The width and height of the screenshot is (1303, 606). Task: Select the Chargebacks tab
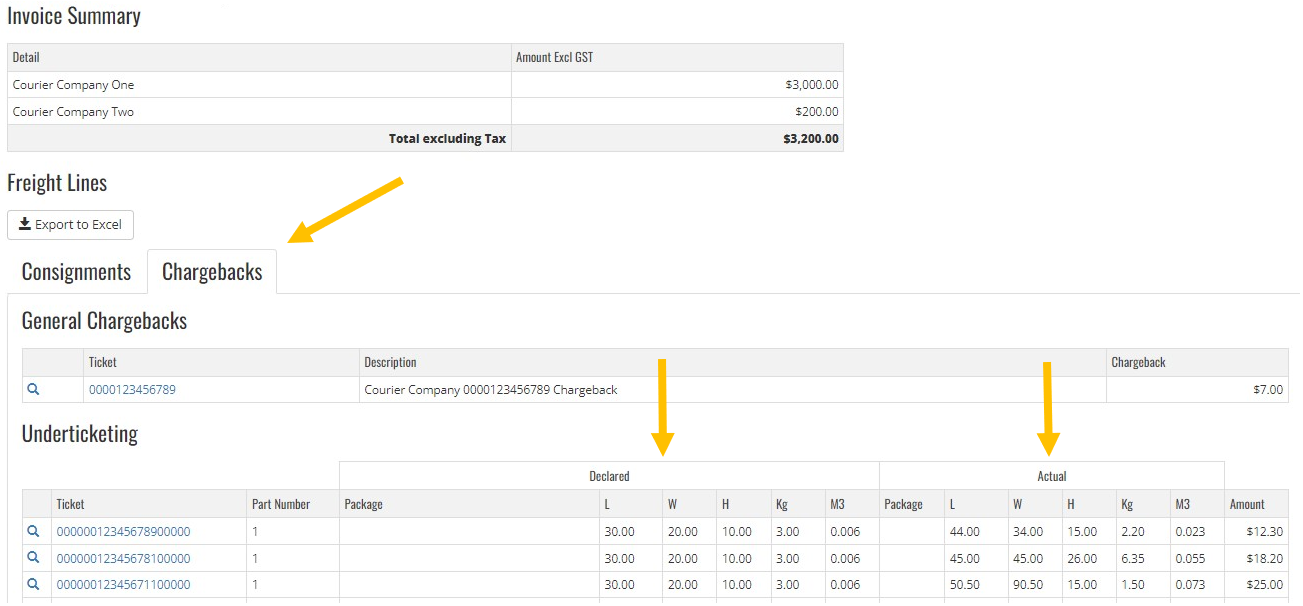[x=212, y=272]
